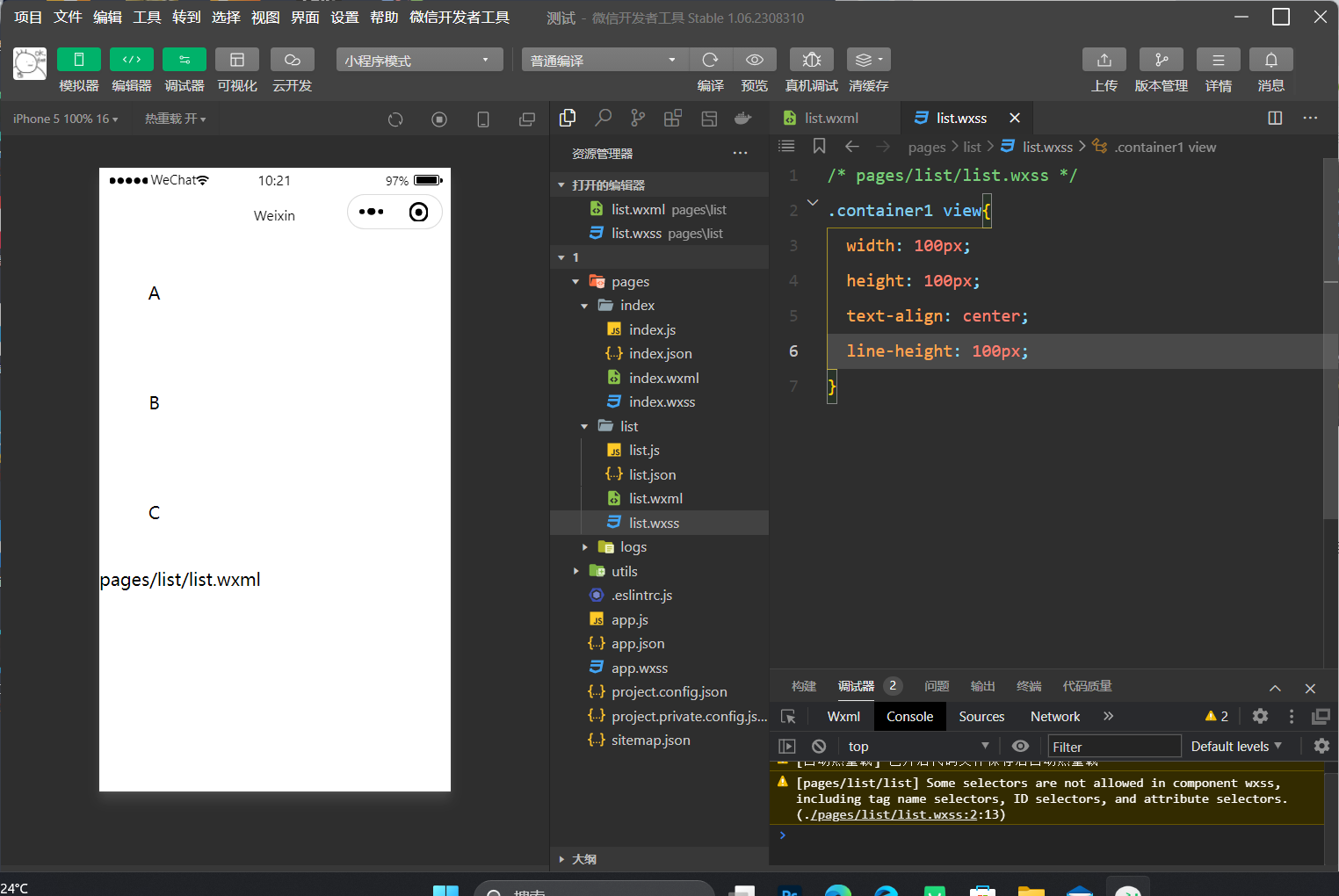Toggle the simulator phone frame icon
Viewport: 1339px width, 896px height.
(x=483, y=119)
